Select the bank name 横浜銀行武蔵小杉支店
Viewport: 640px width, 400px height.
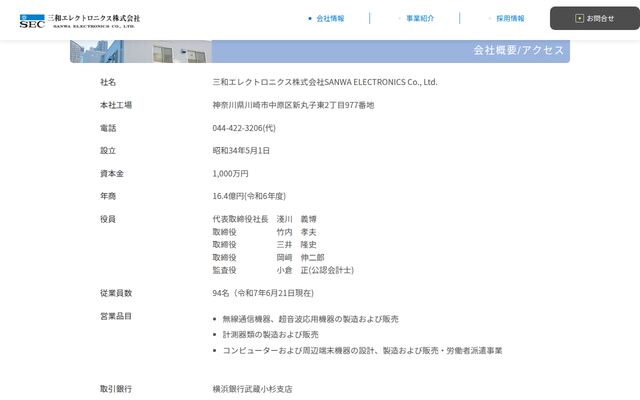pos(252,389)
